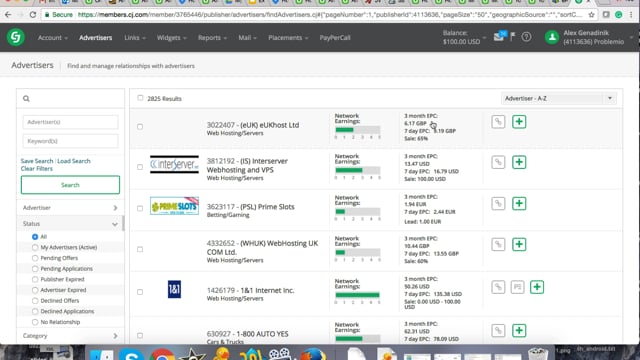Apply to 1&1 Internet with plus icon
Screen dimensions: 640x360
537,287
